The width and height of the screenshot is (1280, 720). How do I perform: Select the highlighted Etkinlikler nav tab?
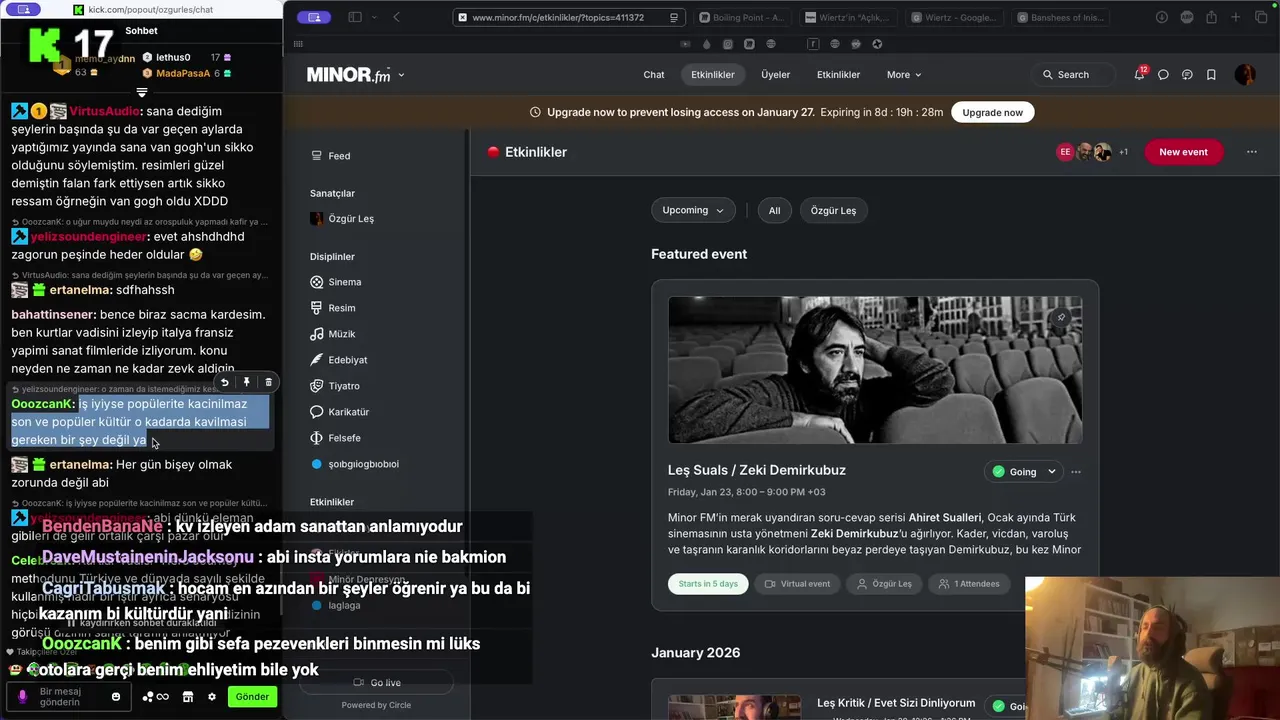coord(713,75)
